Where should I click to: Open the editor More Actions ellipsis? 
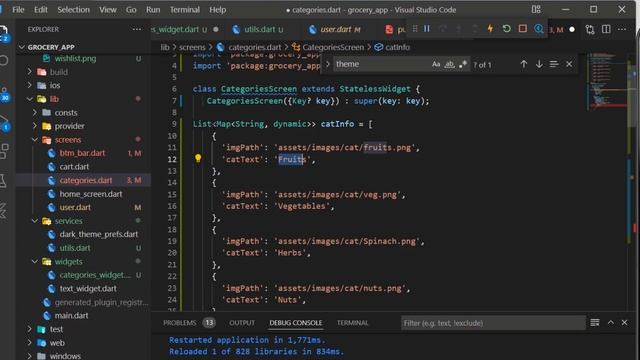point(622,29)
